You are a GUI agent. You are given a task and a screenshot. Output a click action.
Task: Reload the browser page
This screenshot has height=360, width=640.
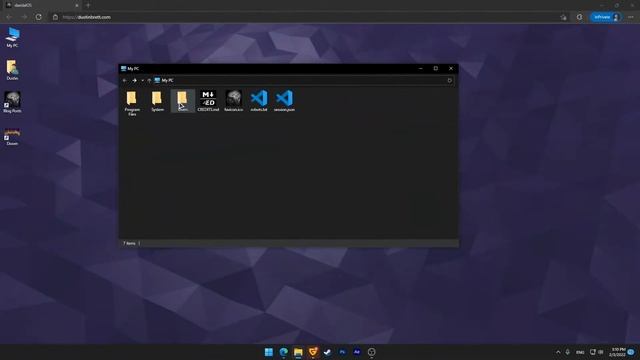pyautogui.click(x=38, y=17)
